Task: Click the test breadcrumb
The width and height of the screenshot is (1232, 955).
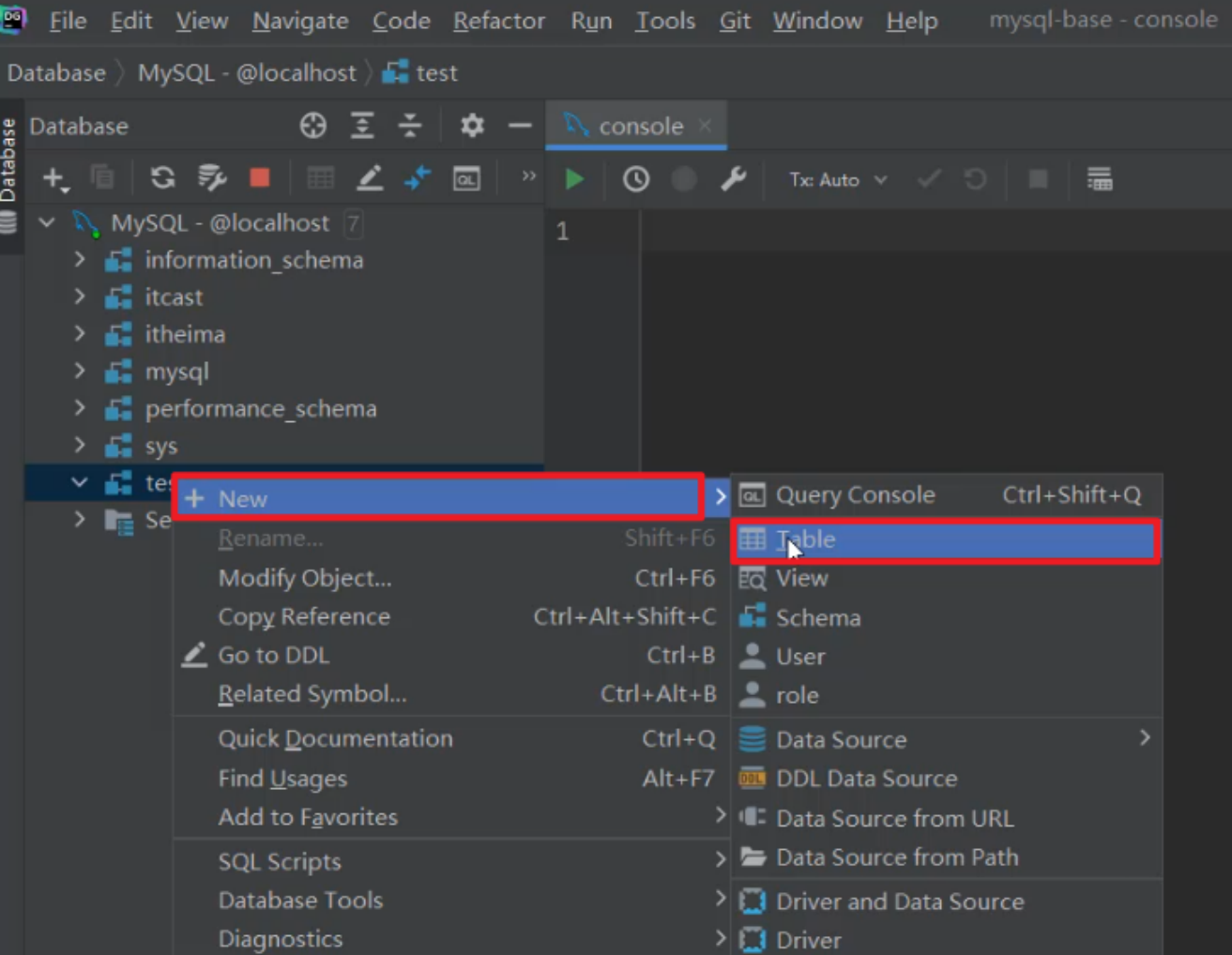Action: [420, 72]
